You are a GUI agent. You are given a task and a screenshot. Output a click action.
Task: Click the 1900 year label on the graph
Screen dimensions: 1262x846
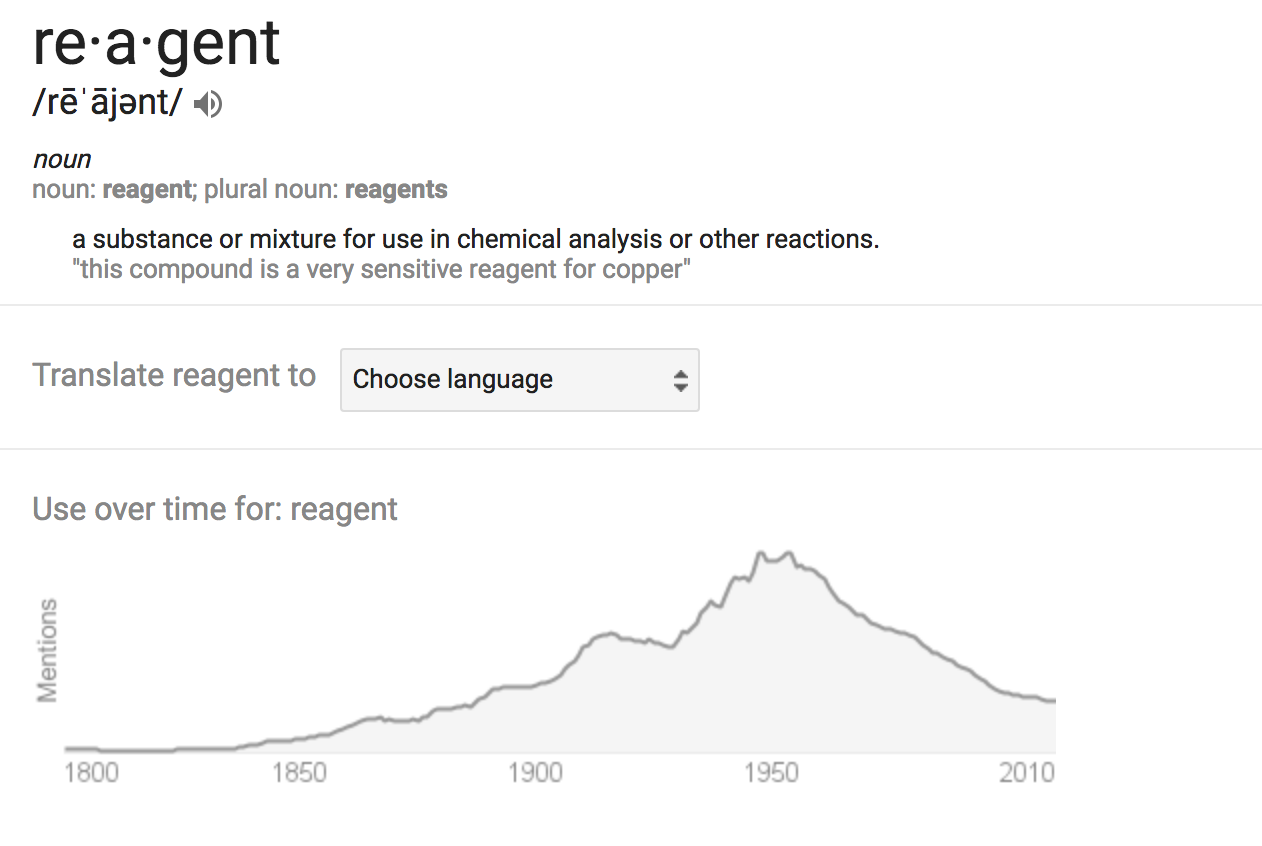pyautogui.click(x=534, y=774)
